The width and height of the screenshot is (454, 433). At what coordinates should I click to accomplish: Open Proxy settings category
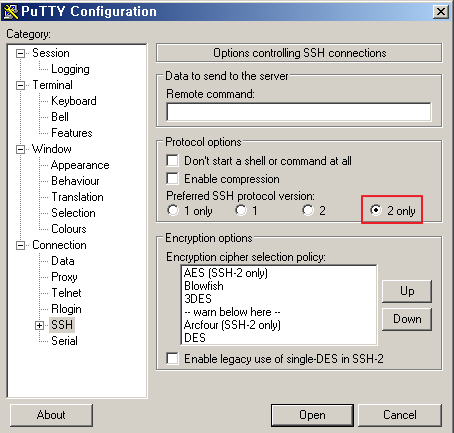click(64, 277)
